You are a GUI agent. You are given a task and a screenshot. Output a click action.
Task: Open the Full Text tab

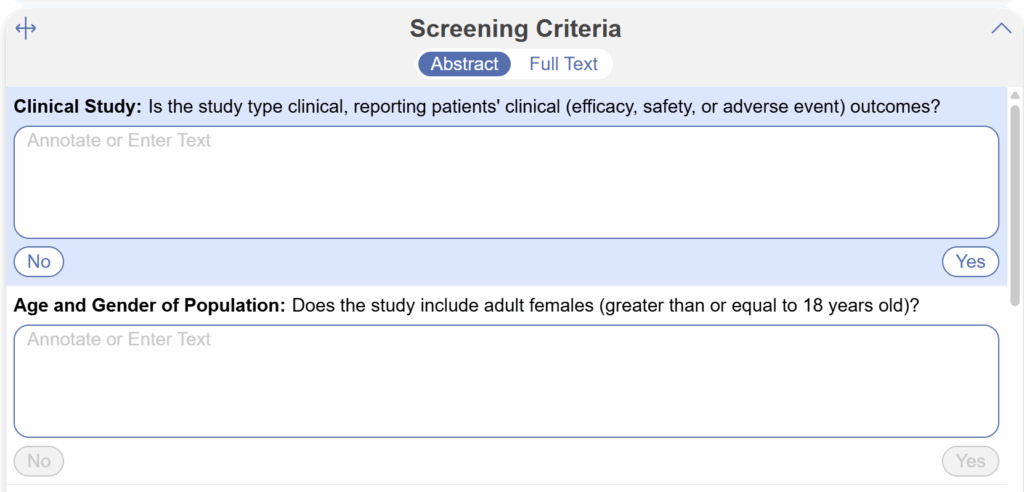pos(563,64)
